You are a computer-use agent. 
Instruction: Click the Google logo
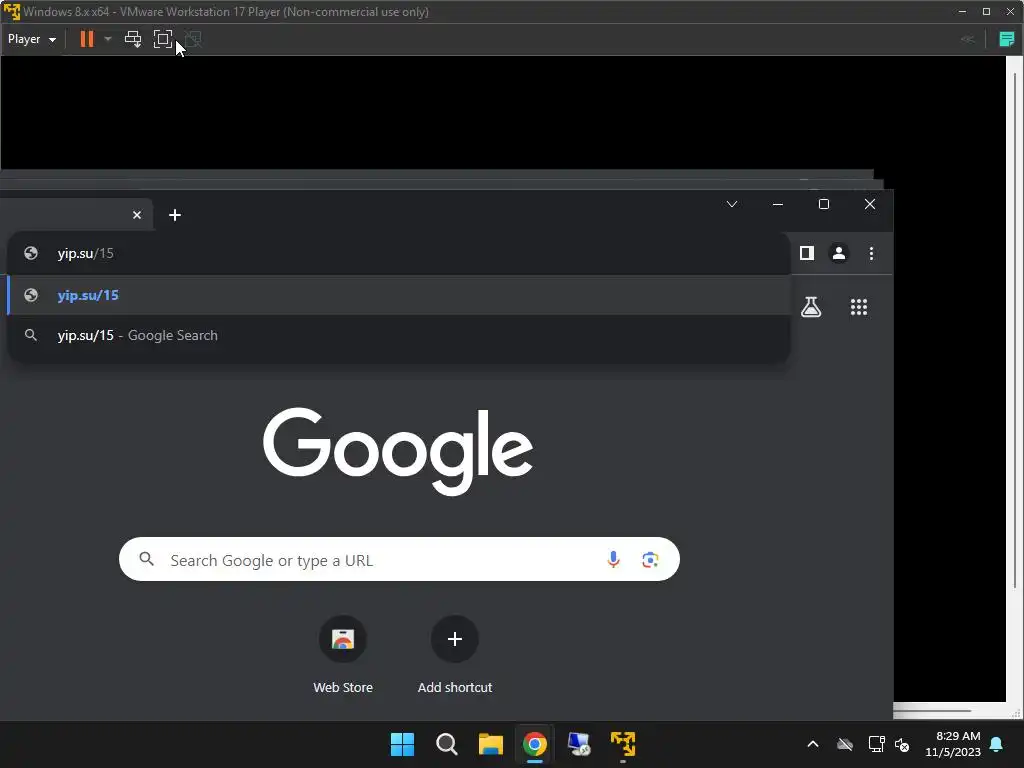point(398,451)
